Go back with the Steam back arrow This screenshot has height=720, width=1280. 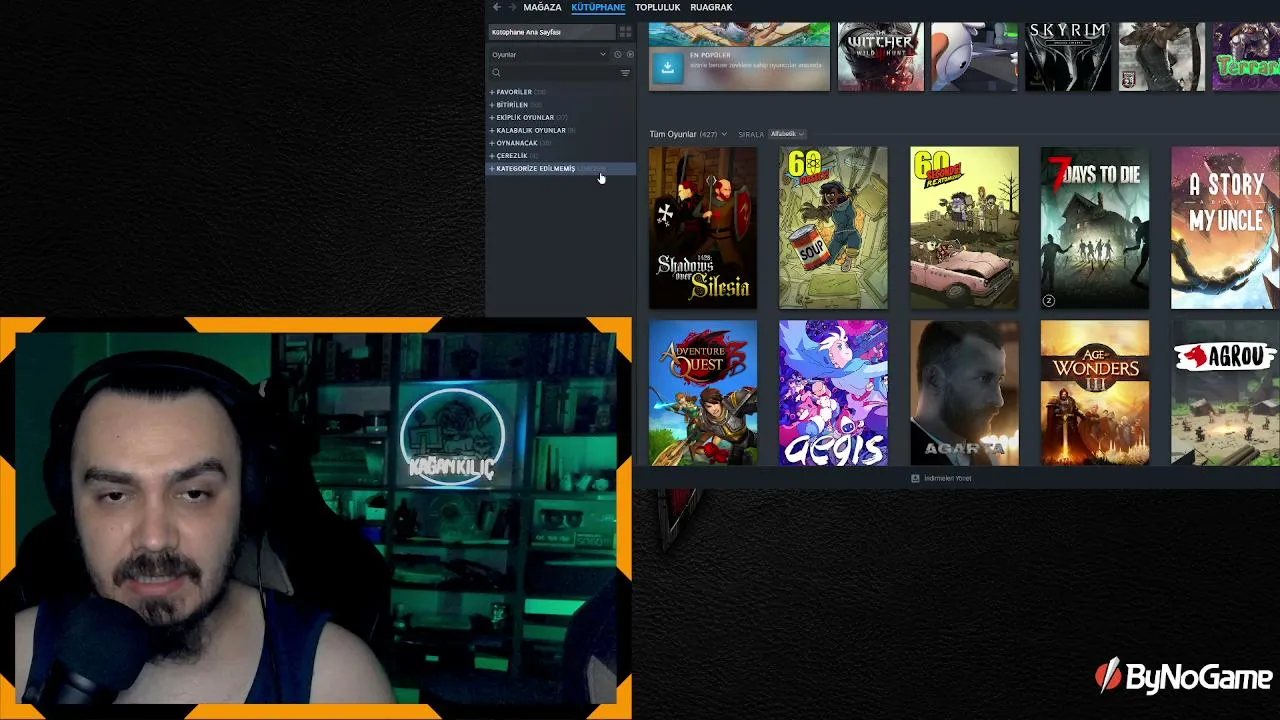point(497,7)
